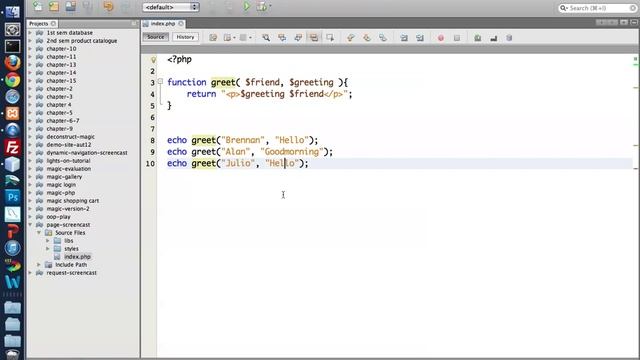Click "Brennan" string on line 8
This screenshot has height=360, width=640.
point(243,140)
